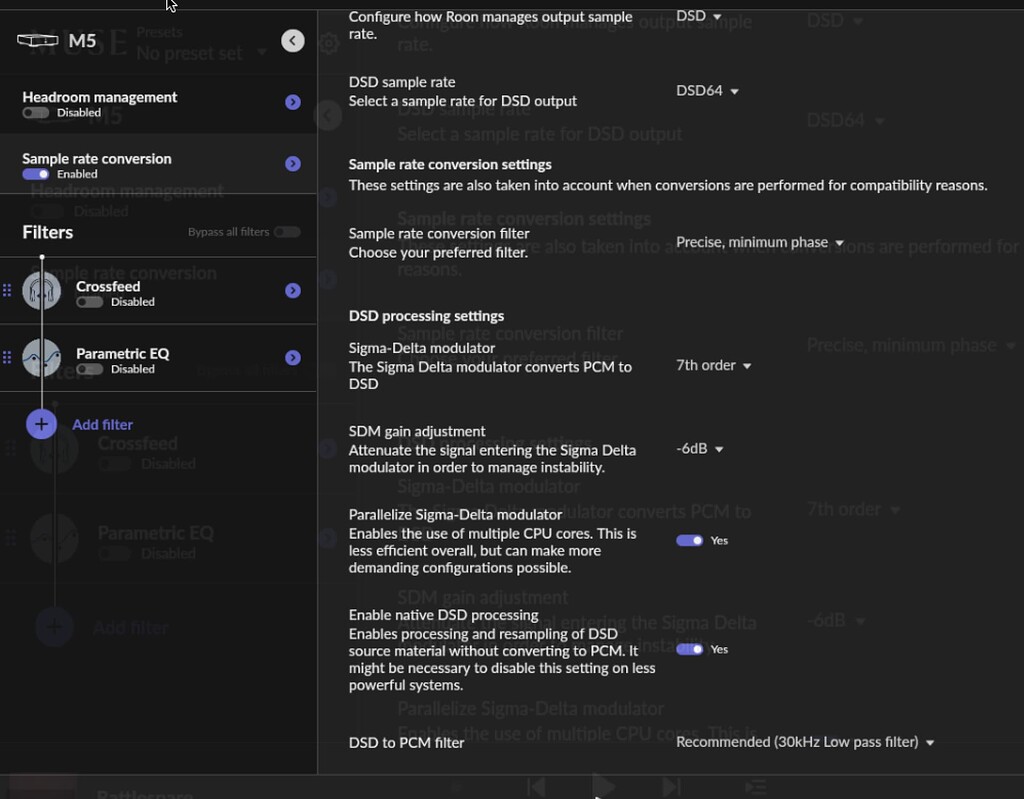The width and height of the screenshot is (1024, 799).
Task: Enable the Headroom management toggle
Action: pyautogui.click(x=34, y=113)
